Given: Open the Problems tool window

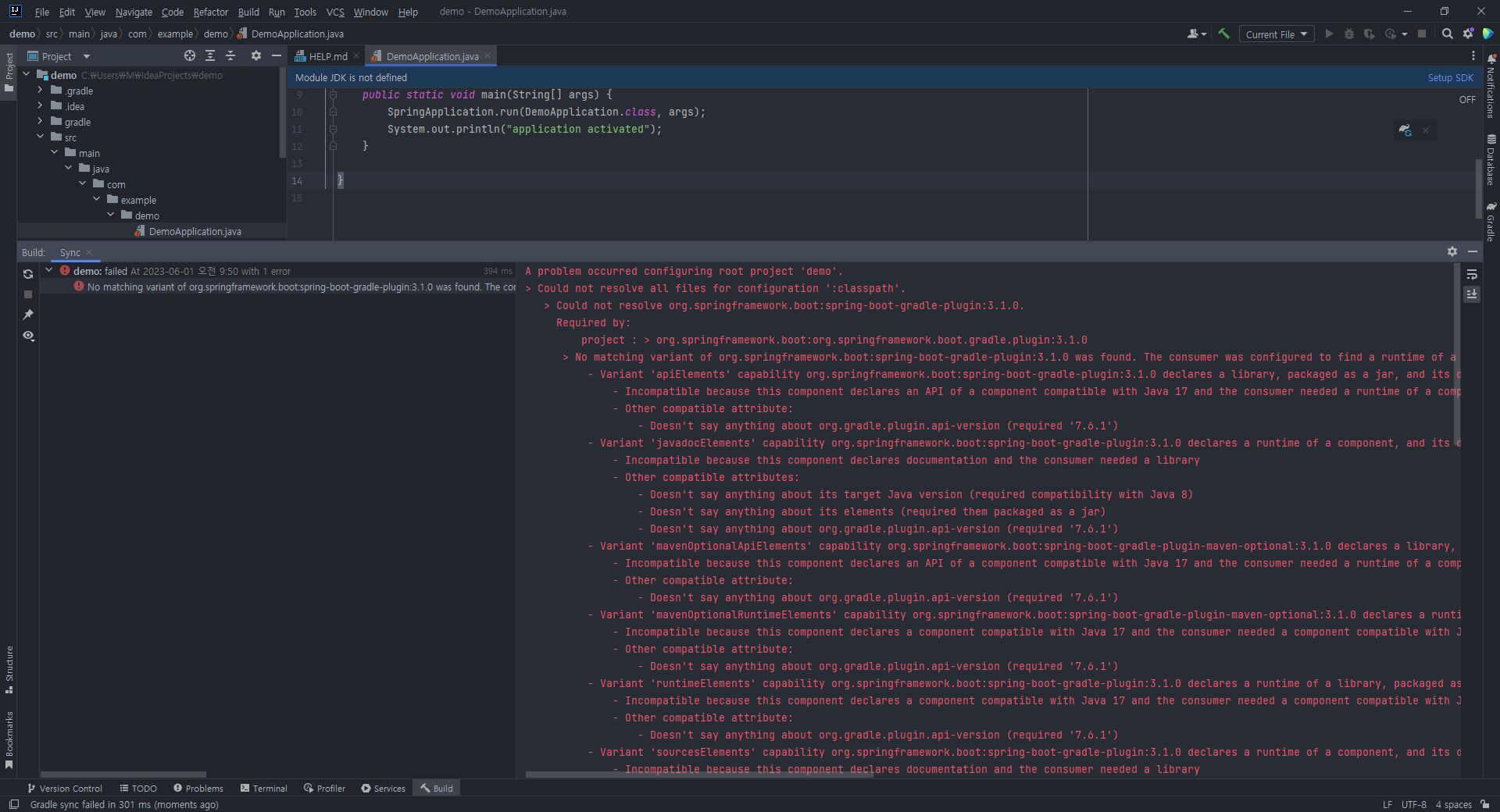Looking at the screenshot, I should [x=198, y=789].
